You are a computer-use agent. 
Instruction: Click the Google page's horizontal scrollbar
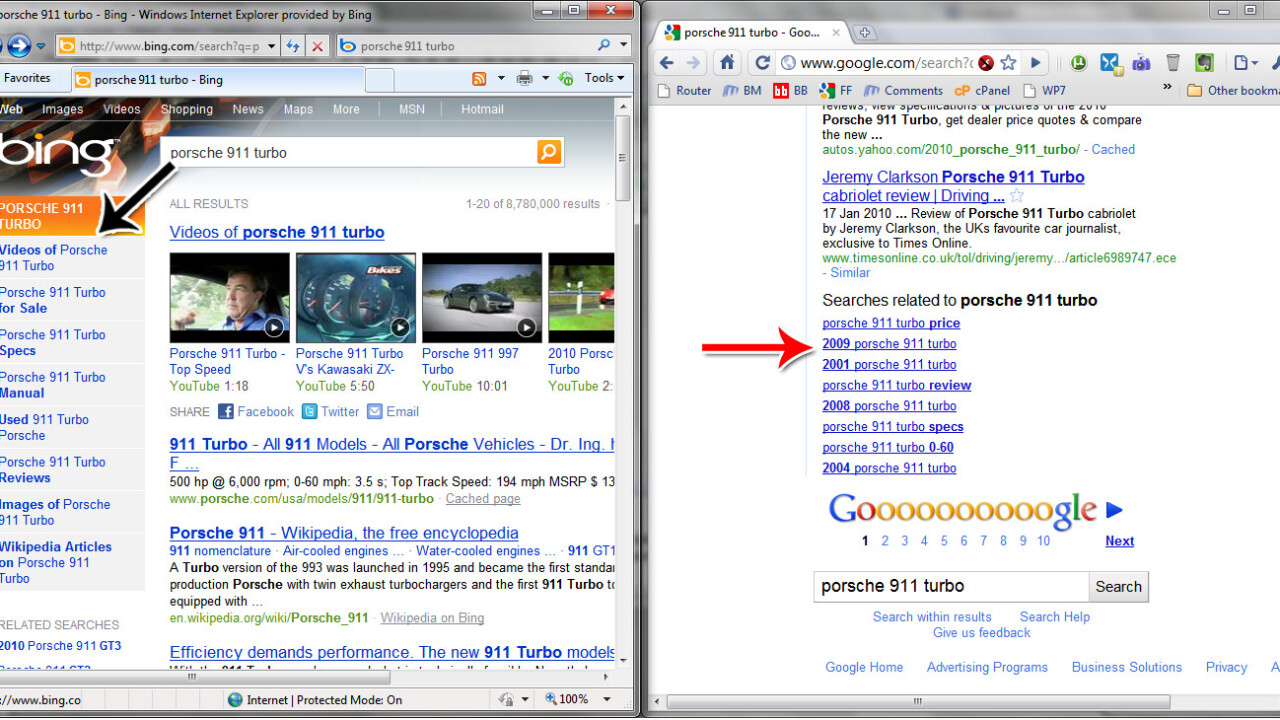917,701
